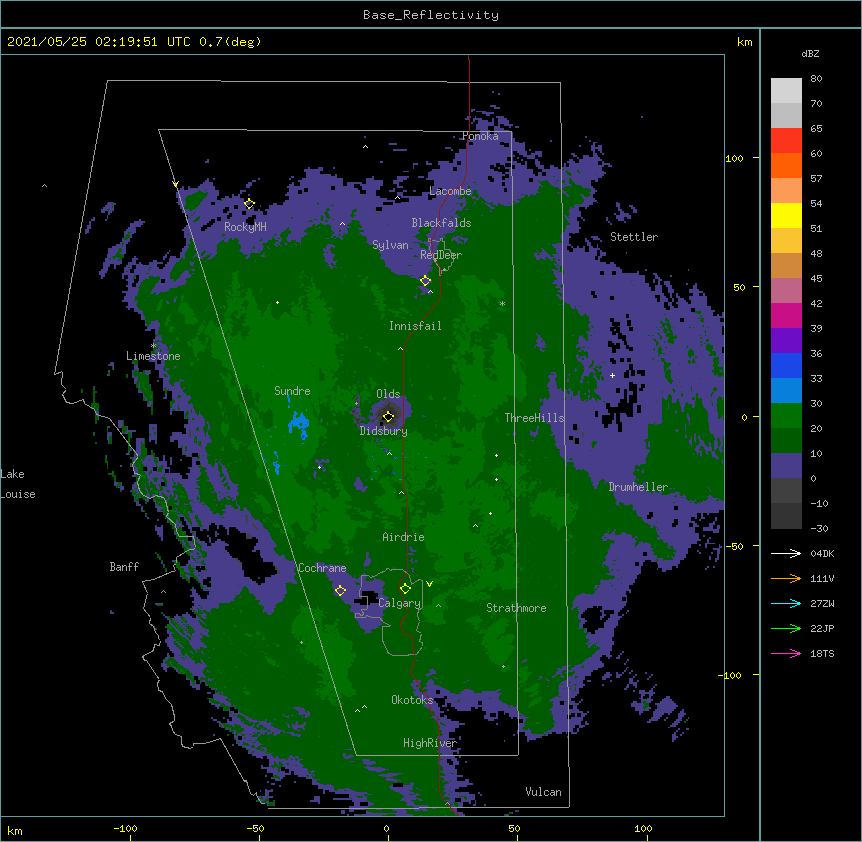Click the cyan 27ZW arrow in legend

(786, 603)
